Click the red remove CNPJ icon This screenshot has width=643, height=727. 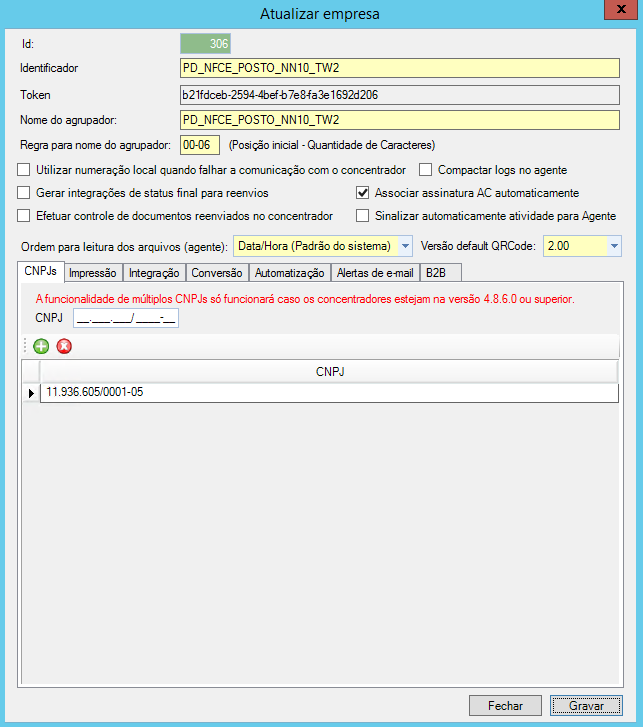pyautogui.click(x=64, y=346)
